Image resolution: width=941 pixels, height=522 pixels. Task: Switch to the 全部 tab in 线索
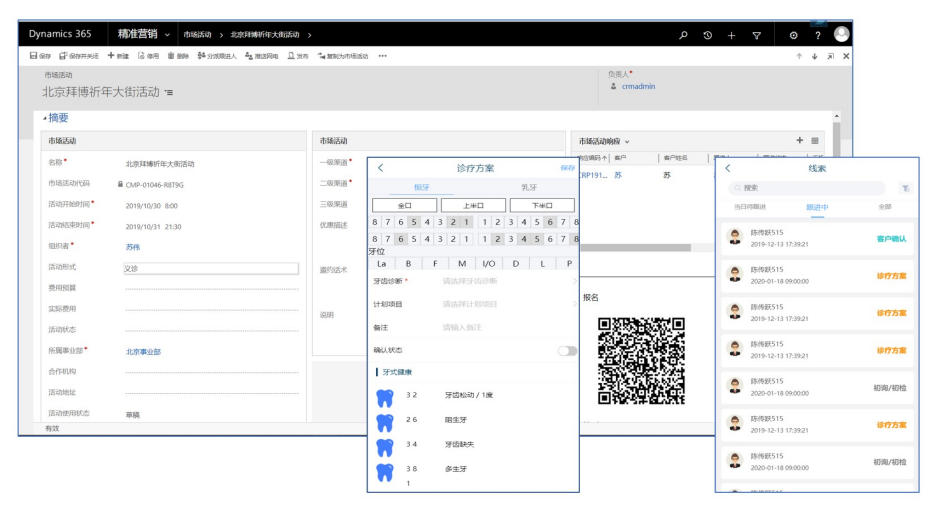point(883,207)
